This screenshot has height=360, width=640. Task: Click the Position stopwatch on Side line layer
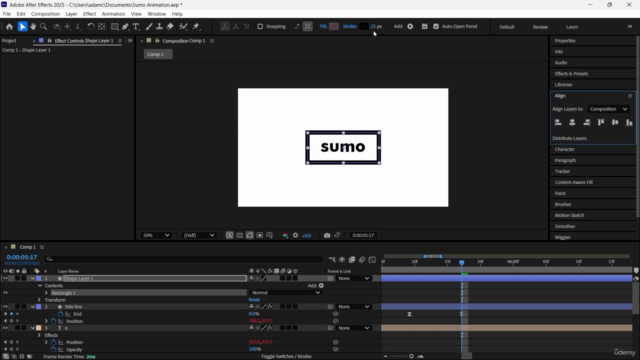(53, 321)
